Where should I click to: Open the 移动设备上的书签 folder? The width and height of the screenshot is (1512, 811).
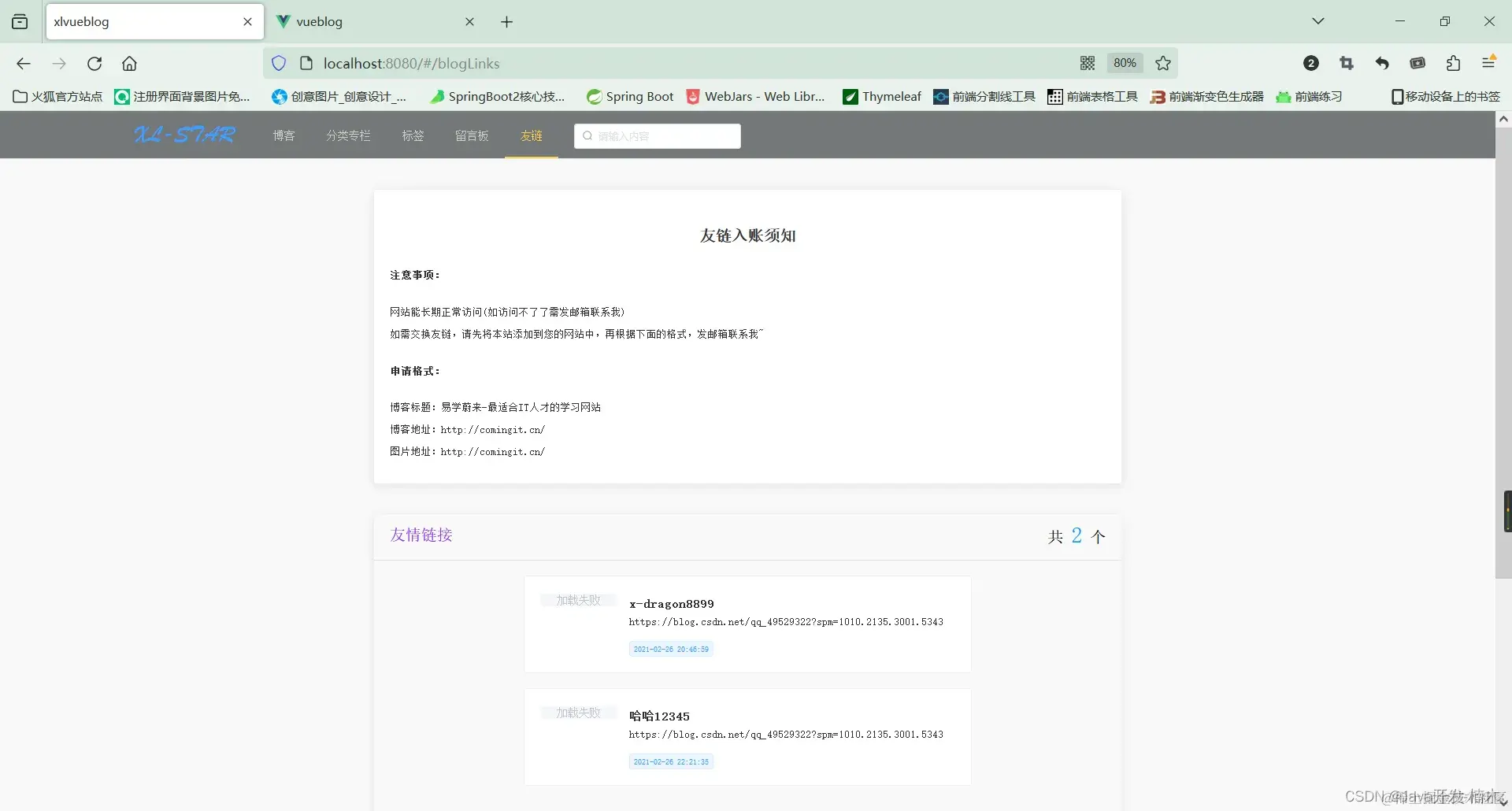1446,96
